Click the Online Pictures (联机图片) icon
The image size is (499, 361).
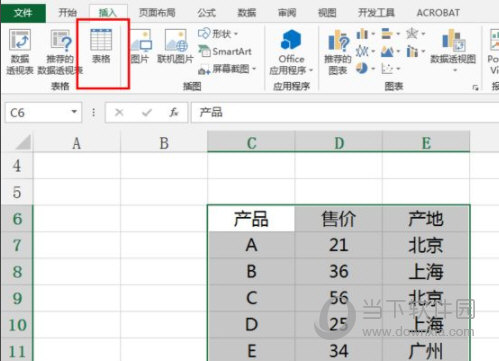pos(176,40)
